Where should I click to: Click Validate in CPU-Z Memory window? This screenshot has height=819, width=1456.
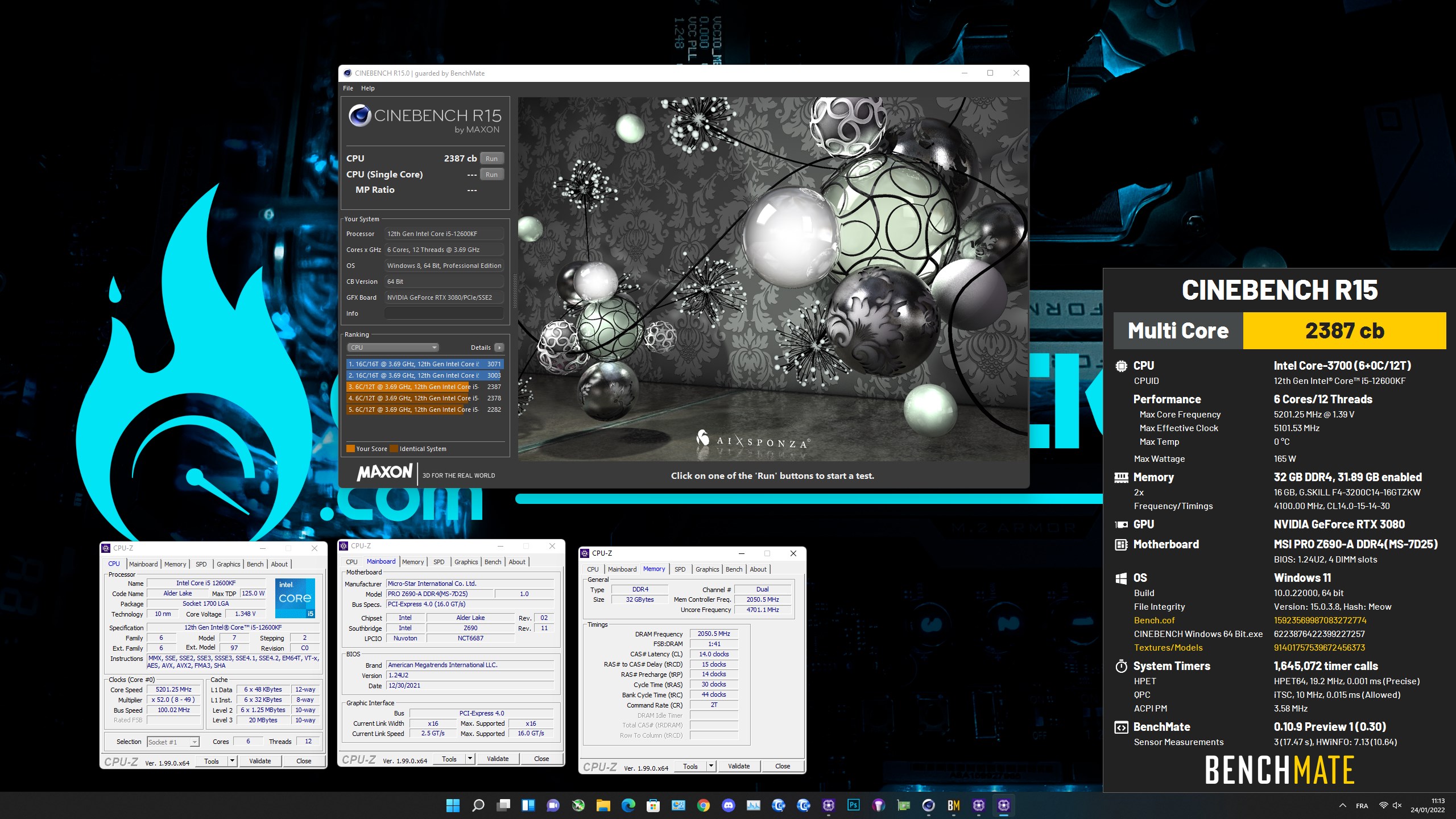tap(739, 766)
